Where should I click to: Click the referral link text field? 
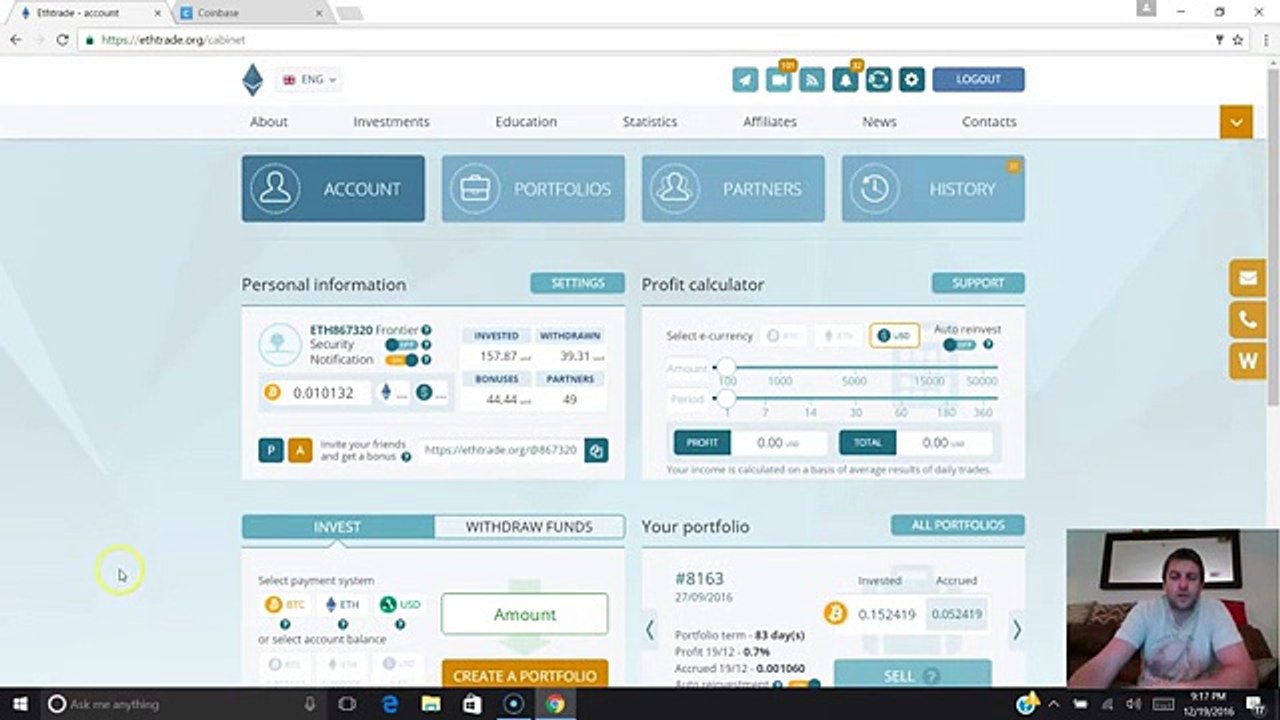tap(501, 450)
